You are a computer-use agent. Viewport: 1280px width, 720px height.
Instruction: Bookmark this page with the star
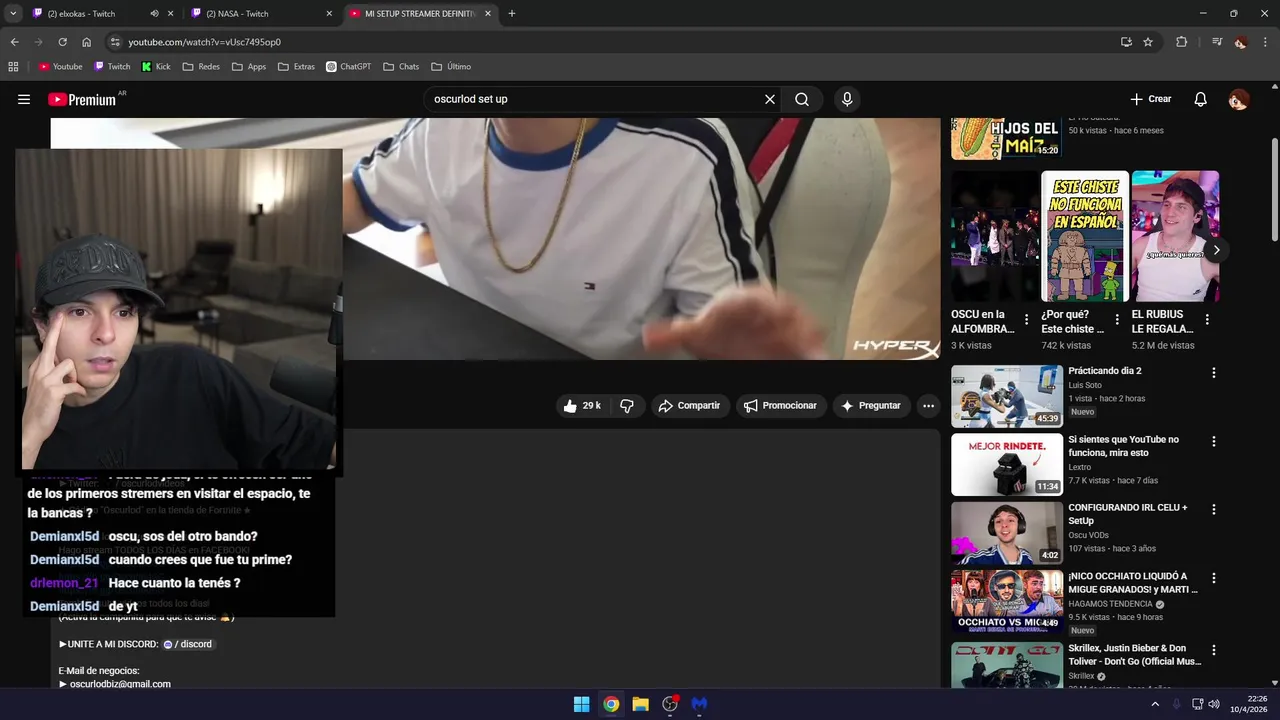1148,42
